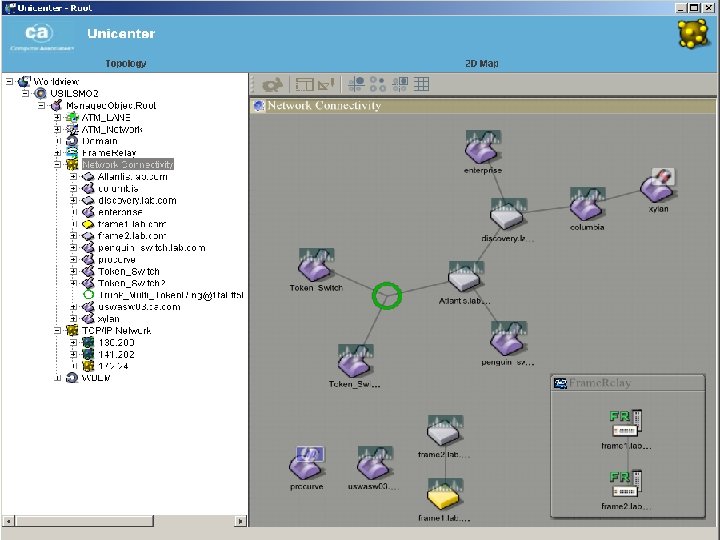This screenshot has height=540, width=720.
Task: Expand the FrameRelay tree node
Action: point(57,153)
